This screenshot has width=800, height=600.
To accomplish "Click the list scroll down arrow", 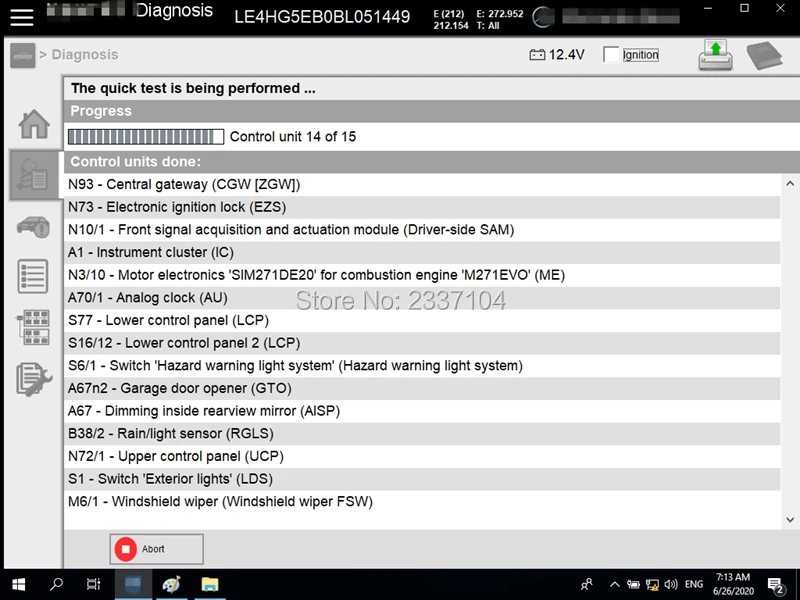I will click(790, 520).
